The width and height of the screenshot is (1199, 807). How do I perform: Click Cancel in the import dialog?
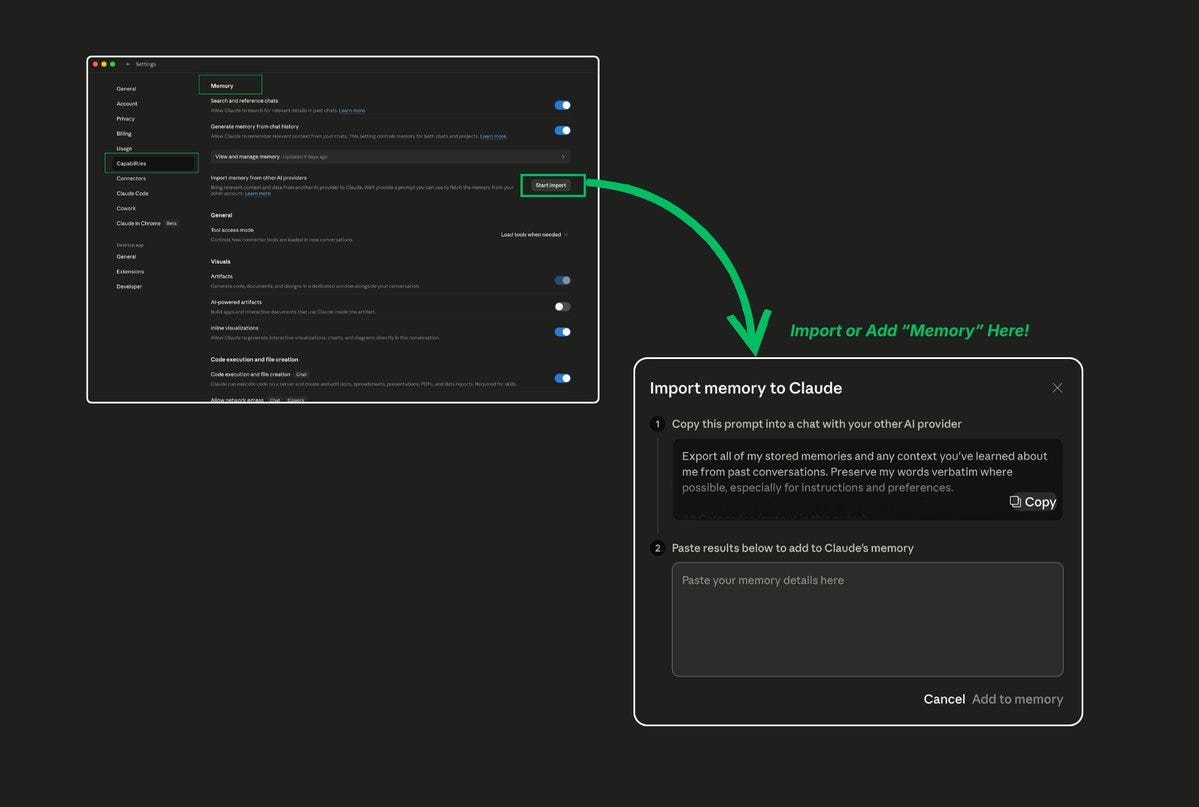944,699
